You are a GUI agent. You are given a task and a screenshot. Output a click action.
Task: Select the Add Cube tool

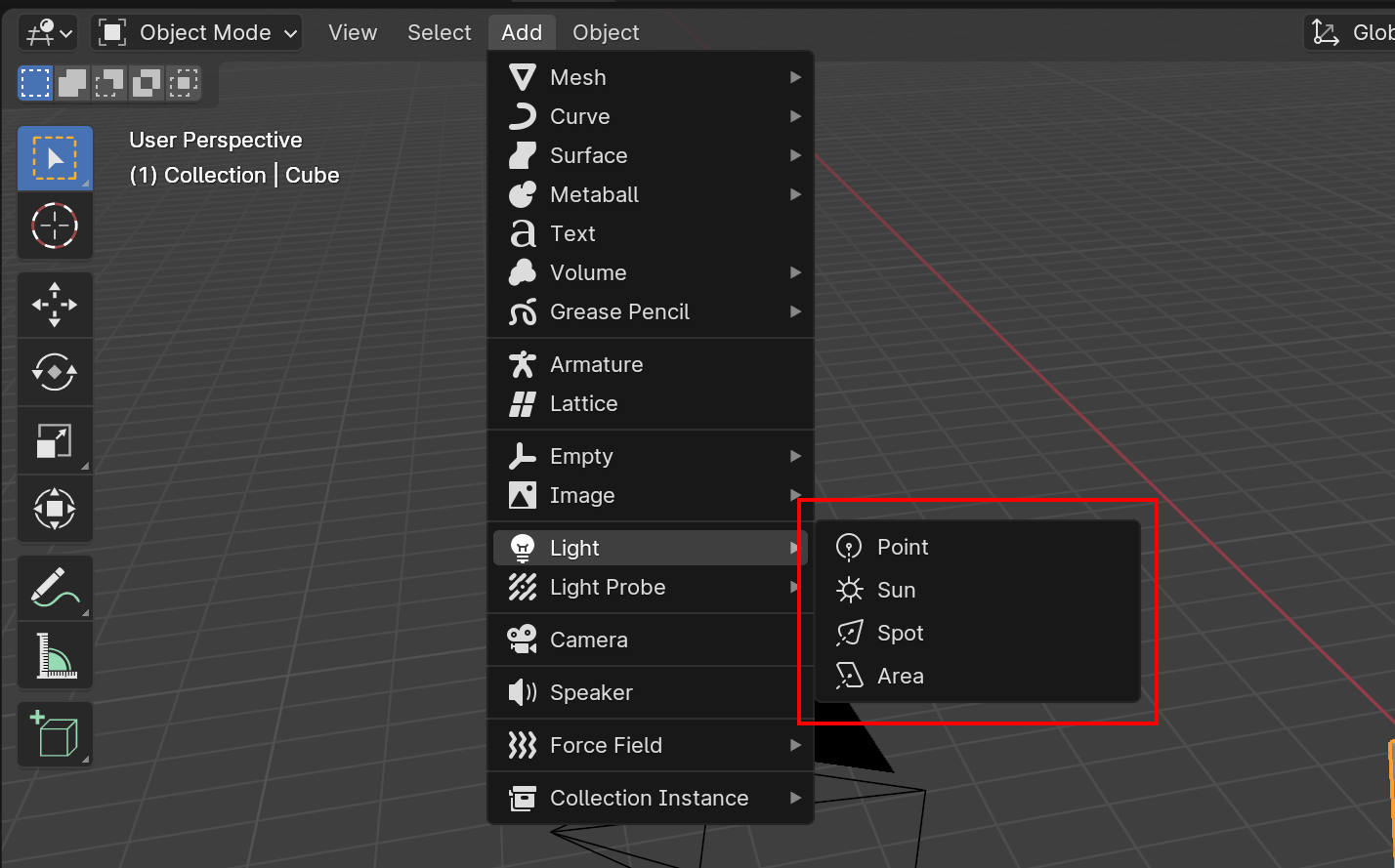click(x=55, y=734)
